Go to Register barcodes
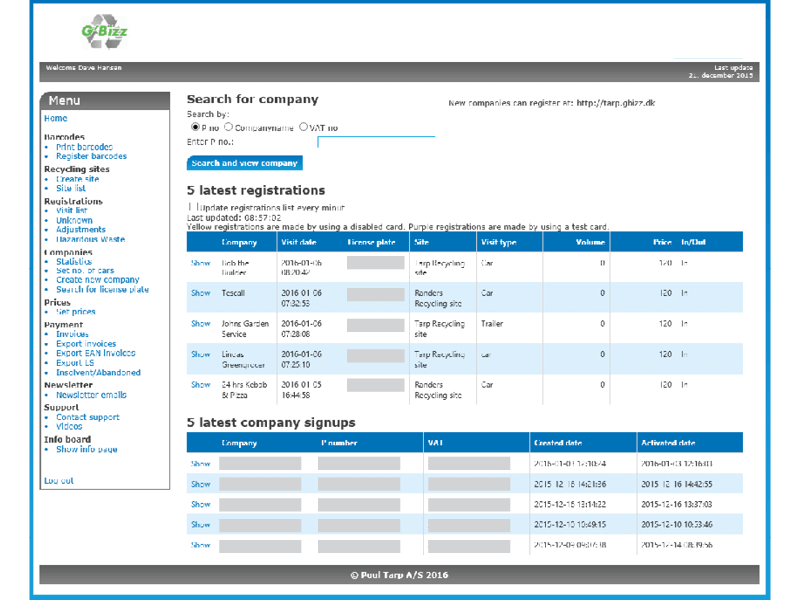The image size is (800, 600). coord(91,157)
